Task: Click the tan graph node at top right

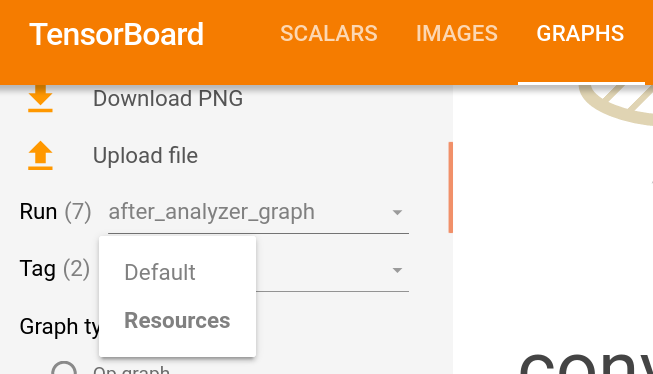Action: [616, 104]
